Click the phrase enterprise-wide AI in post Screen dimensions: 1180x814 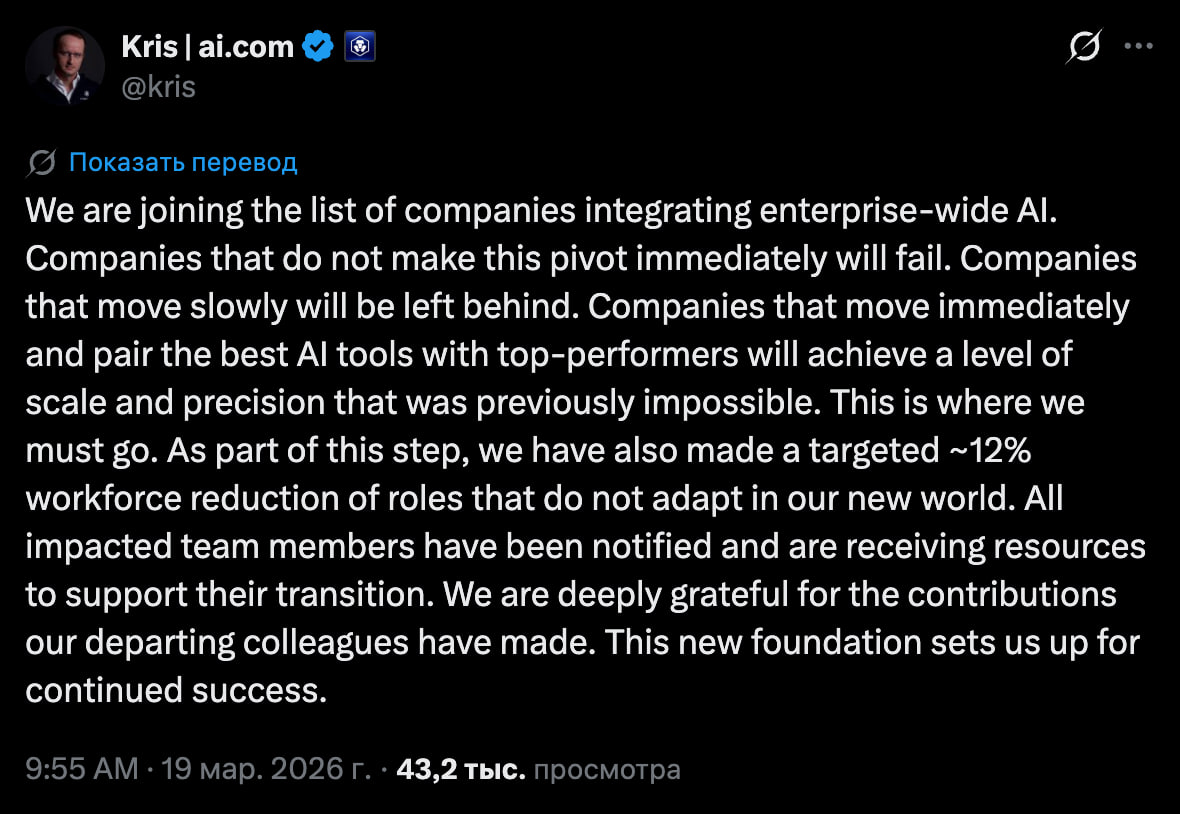908,211
